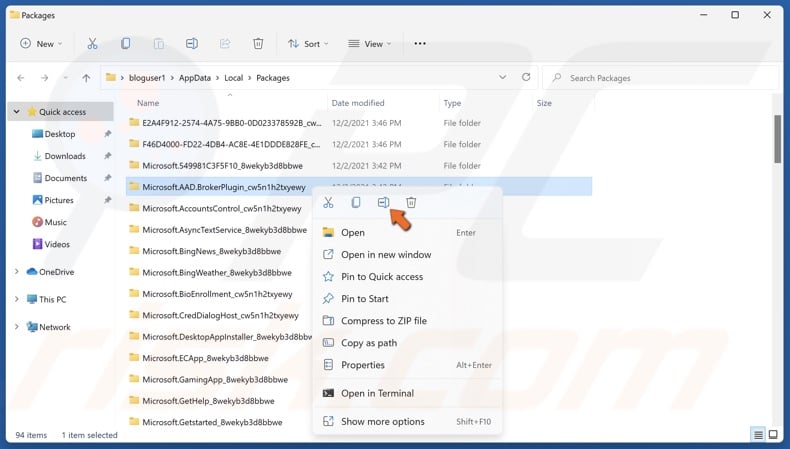Sort by Date modified column header
The width and height of the screenshot is (790, 449).
pyautogui.click(x=358, y=103)
